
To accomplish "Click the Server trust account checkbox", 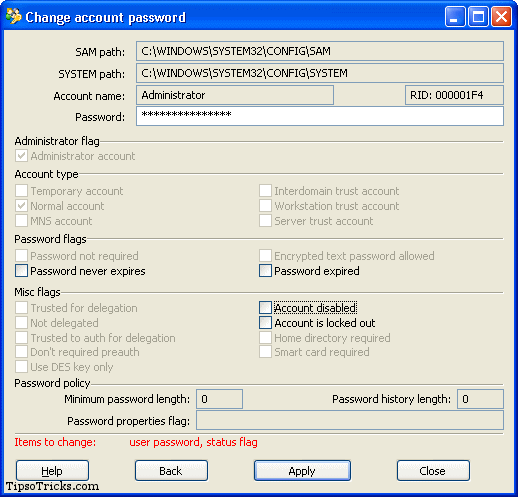I will (265, 221).
